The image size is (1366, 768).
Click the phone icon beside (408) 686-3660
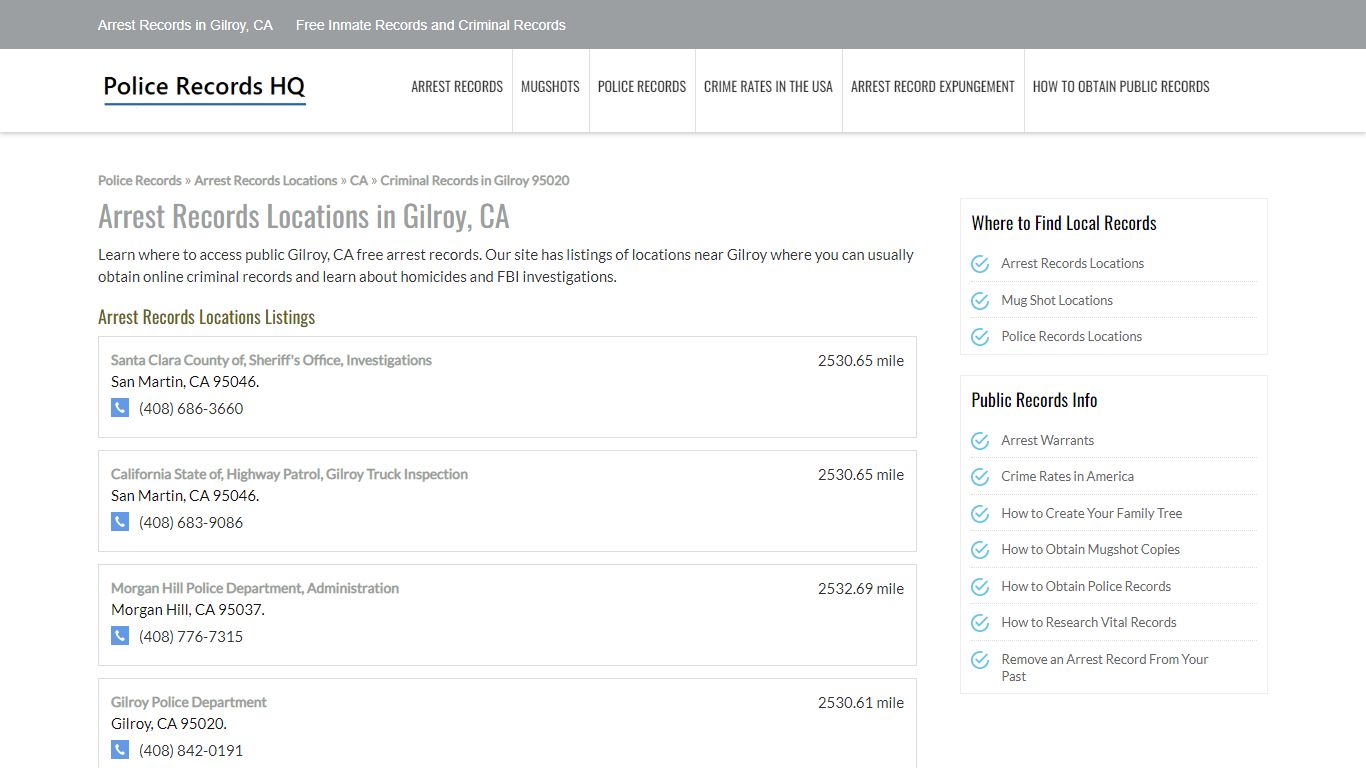click(120, 408)
